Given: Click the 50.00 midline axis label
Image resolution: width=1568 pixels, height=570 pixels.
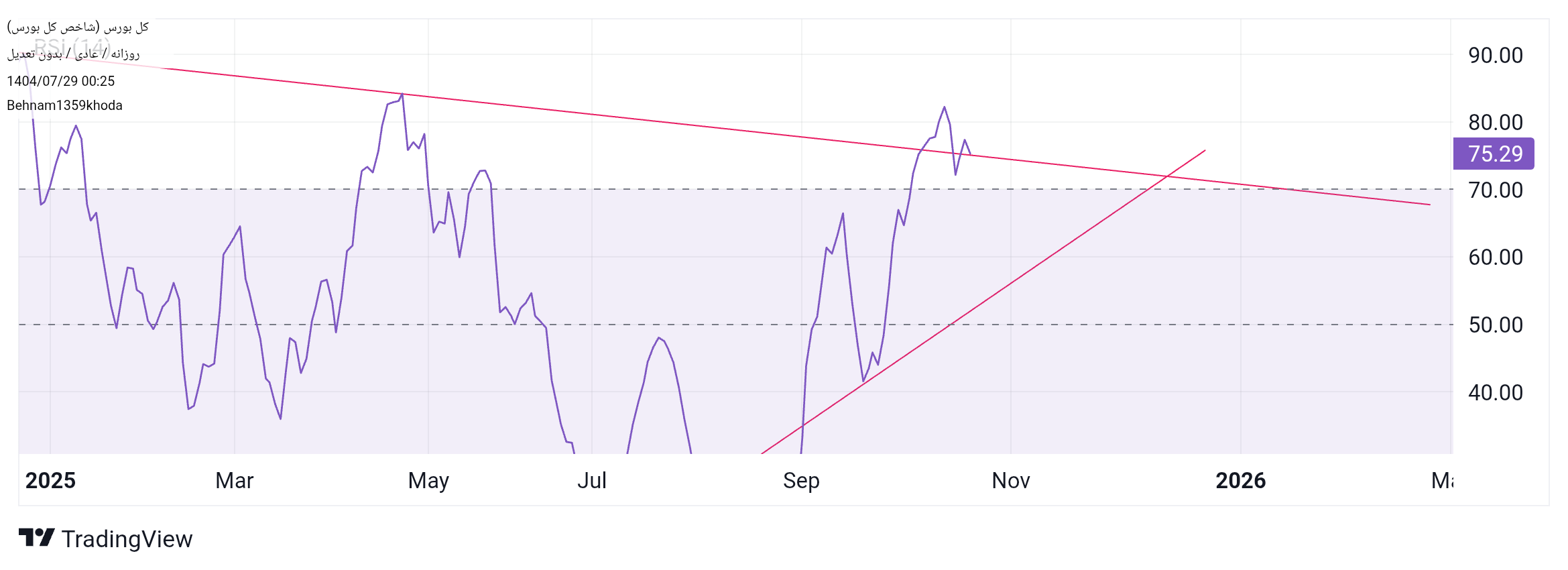Looking at the screenshot, I should point(1495,325).
